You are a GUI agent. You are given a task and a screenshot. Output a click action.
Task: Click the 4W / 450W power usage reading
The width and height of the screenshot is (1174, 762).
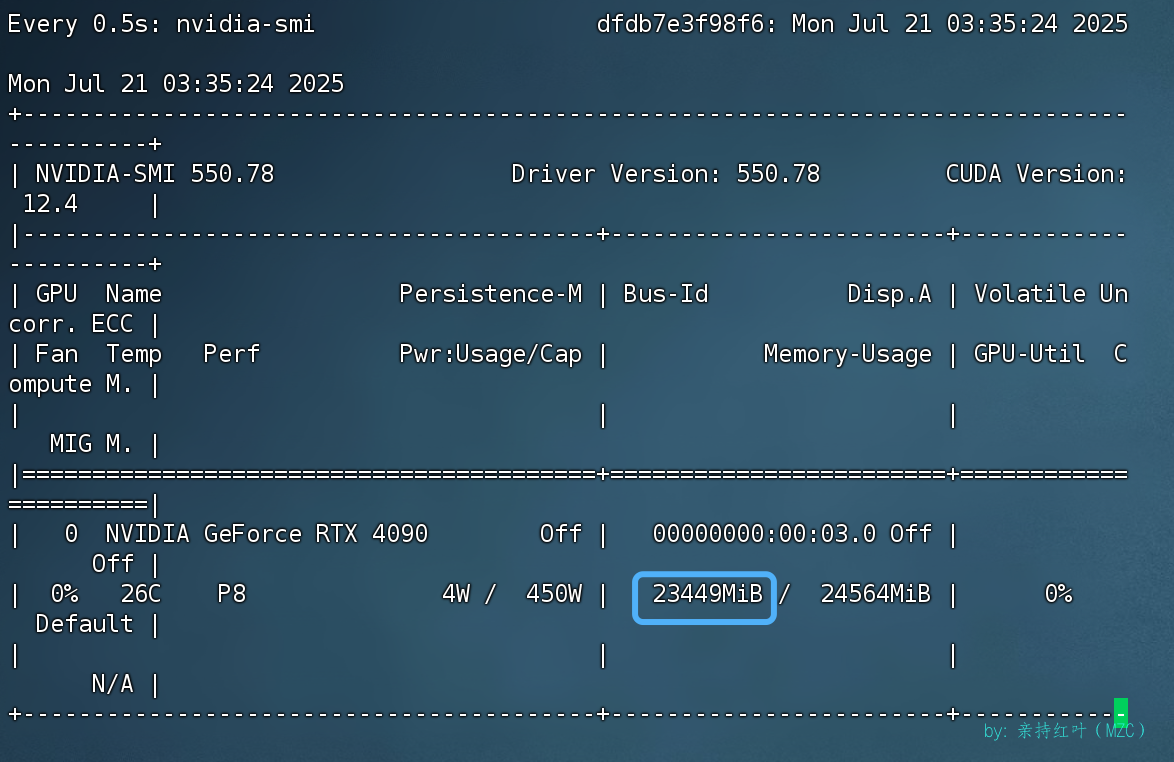(x=514, y=594)
